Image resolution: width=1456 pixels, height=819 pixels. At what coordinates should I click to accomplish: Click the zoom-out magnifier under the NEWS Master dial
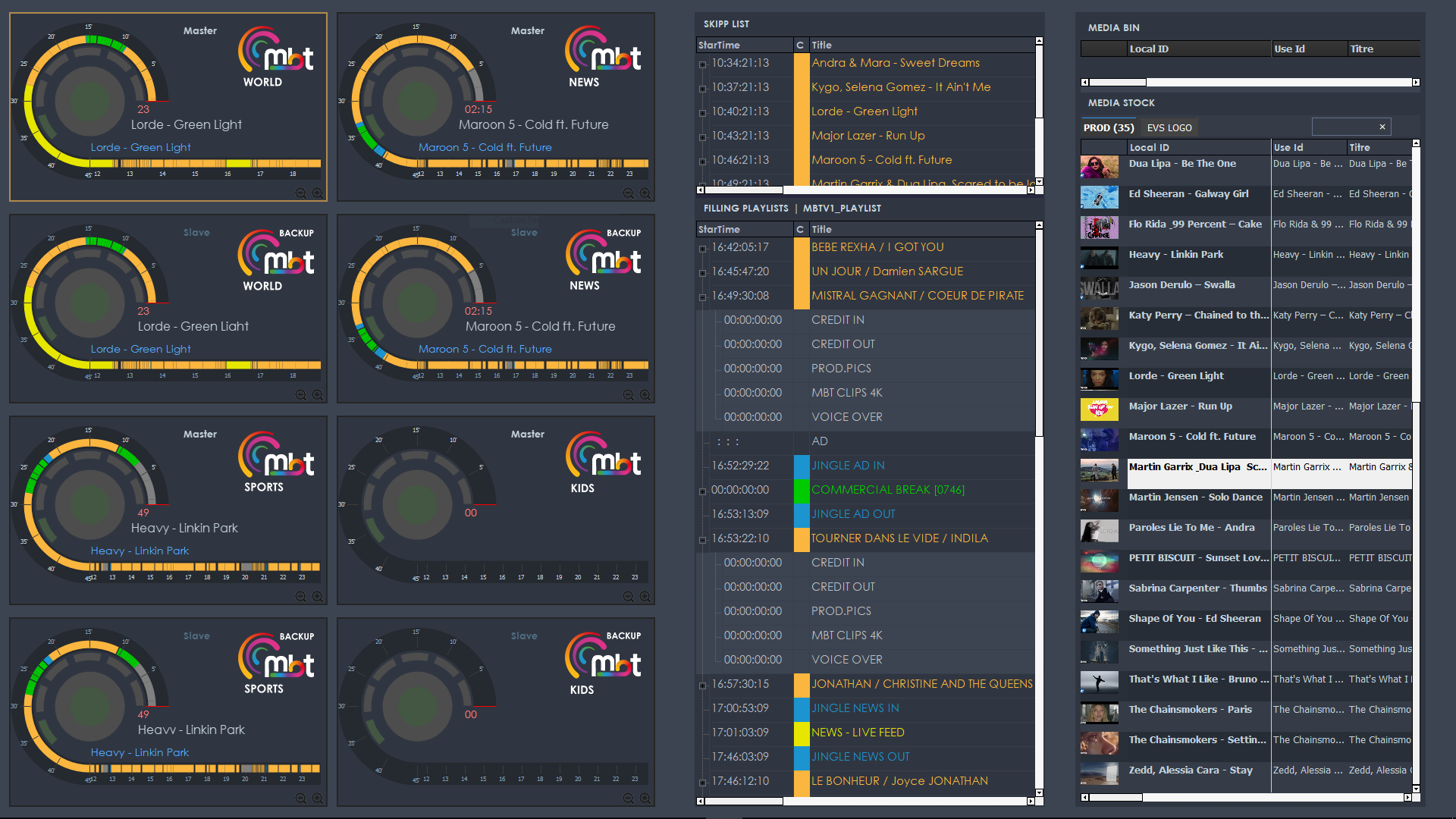pyautogui.click(x=628, y=193)
